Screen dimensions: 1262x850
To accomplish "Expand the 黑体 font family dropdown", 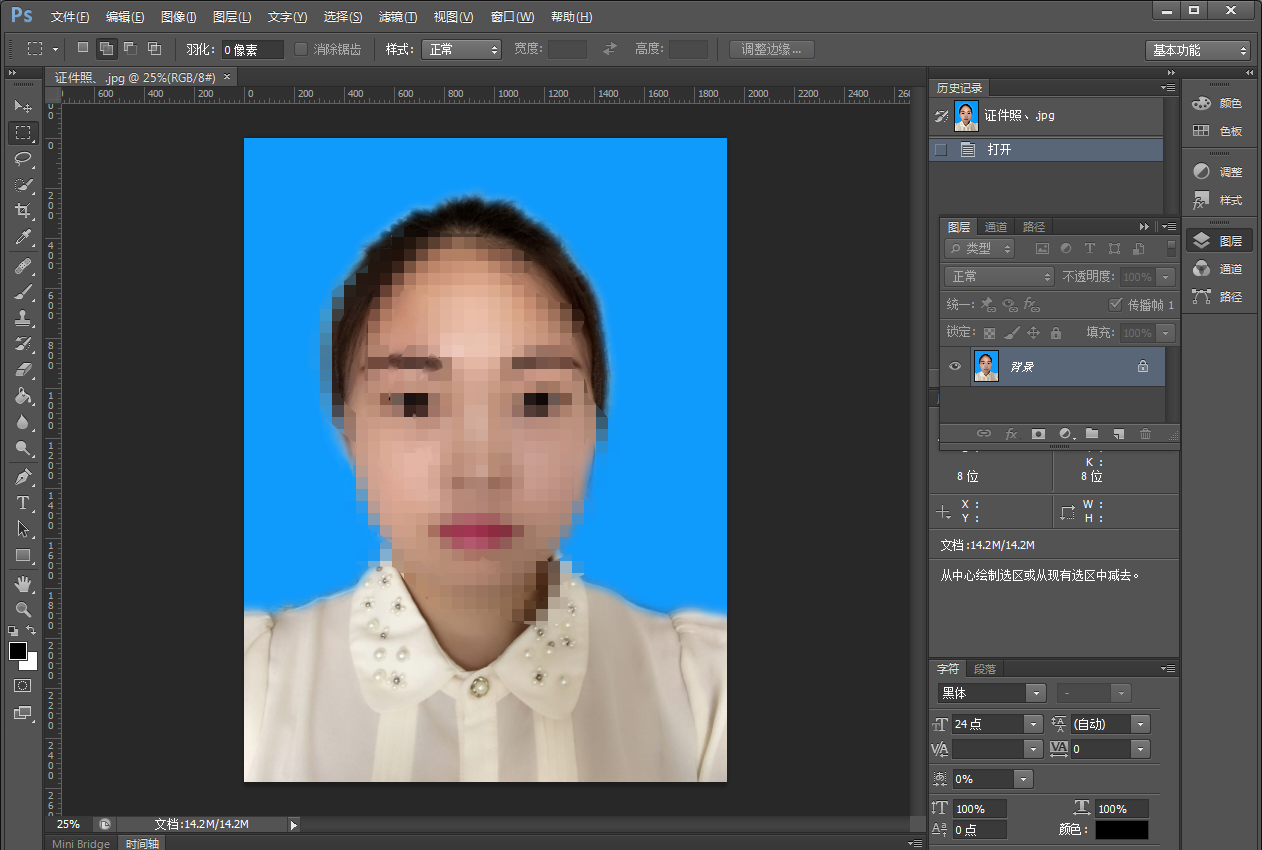I will tap(992, 693).
